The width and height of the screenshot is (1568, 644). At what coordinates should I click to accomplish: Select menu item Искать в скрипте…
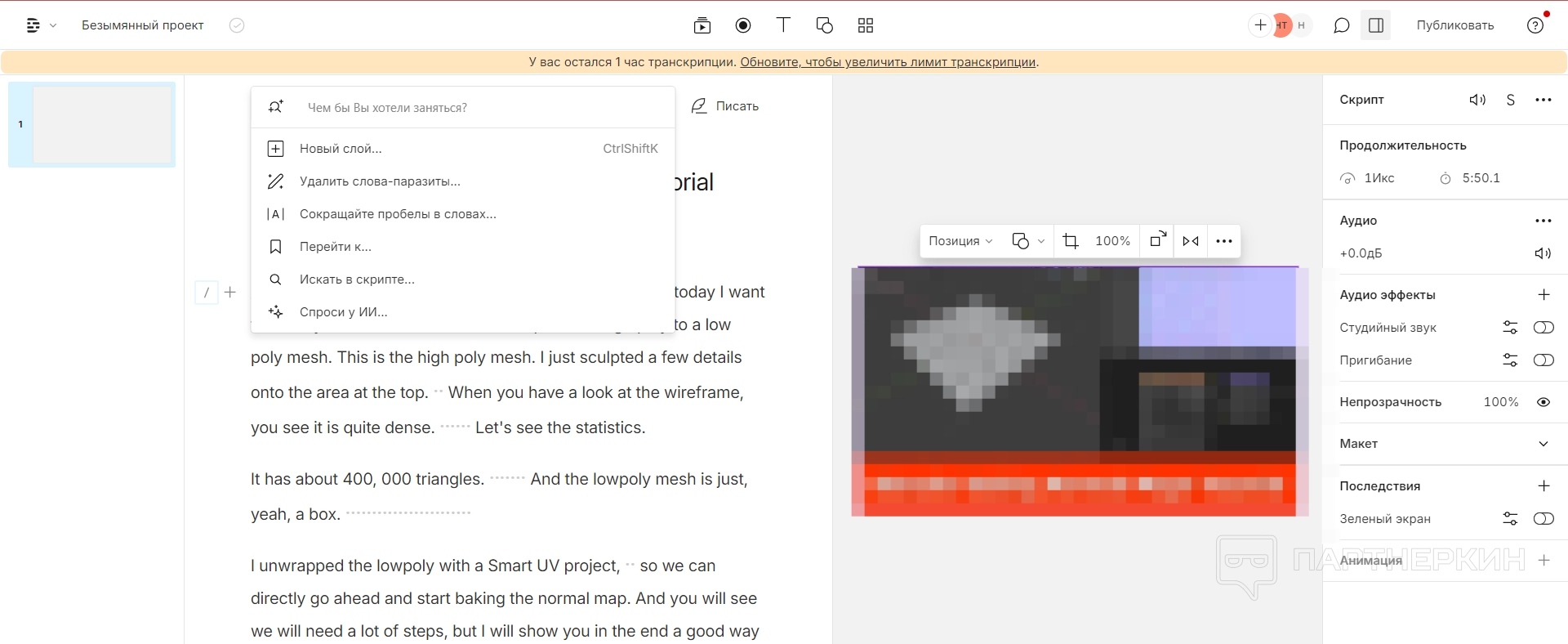[x=463, y=280]
